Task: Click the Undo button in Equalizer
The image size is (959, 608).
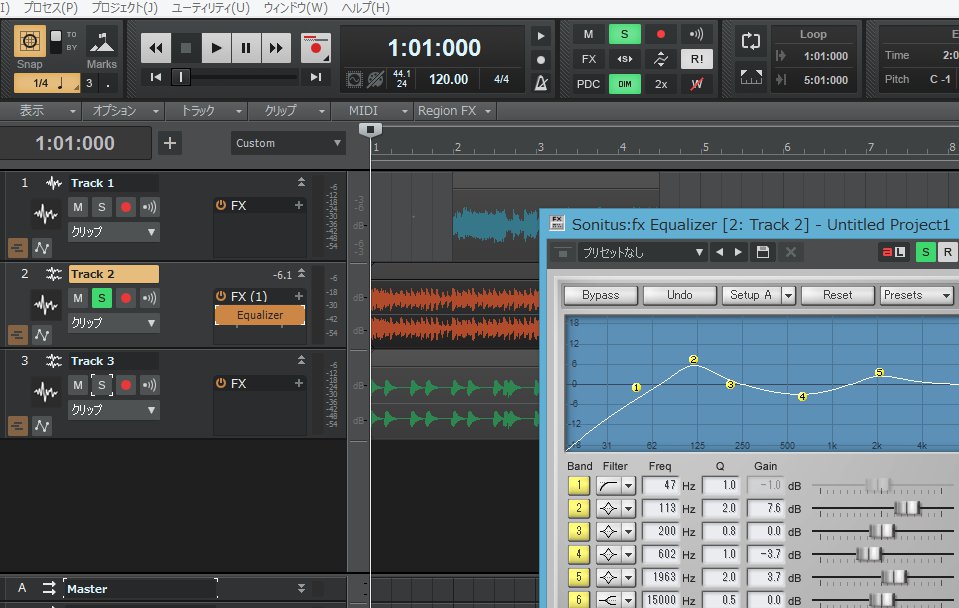Action: [679, 295]
